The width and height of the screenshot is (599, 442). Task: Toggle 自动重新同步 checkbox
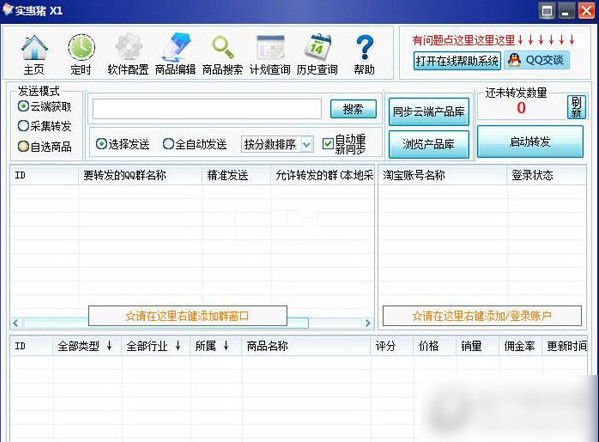coord(328,144)
